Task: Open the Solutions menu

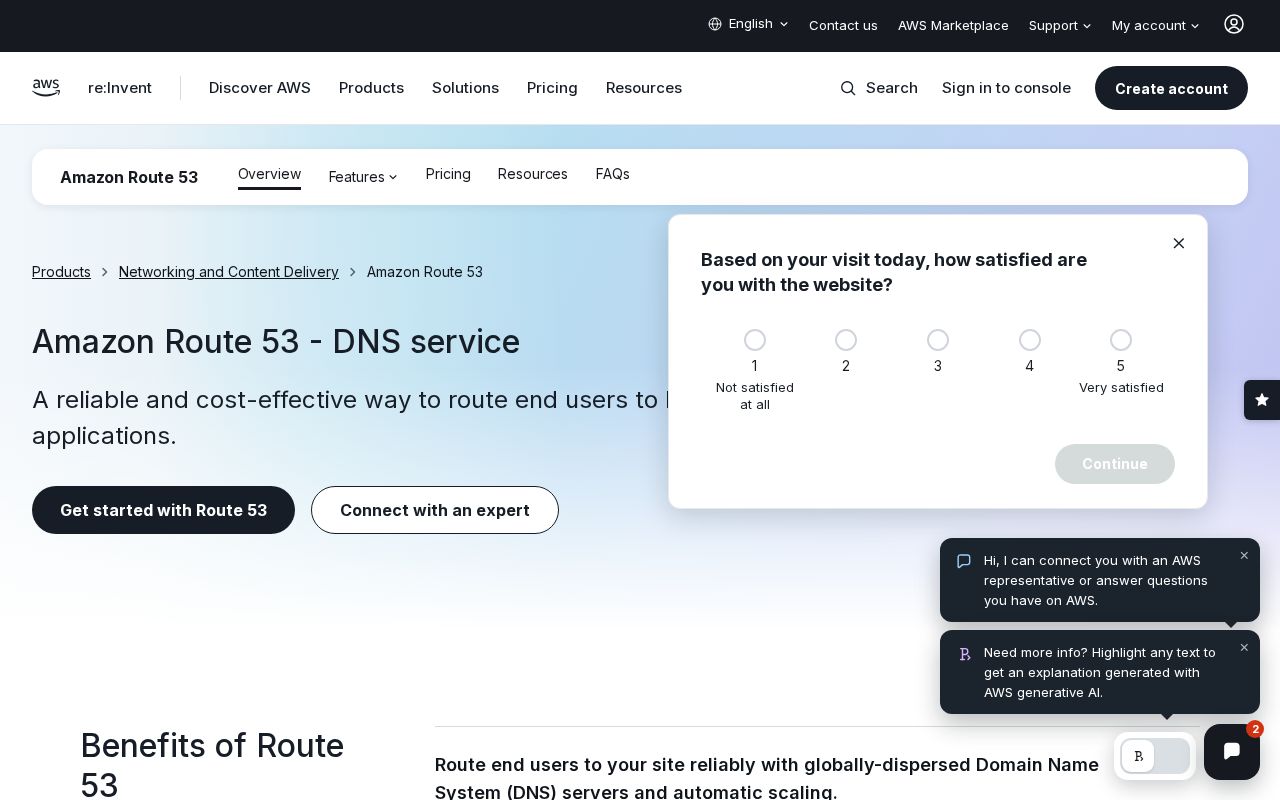Action: [465, 88]
